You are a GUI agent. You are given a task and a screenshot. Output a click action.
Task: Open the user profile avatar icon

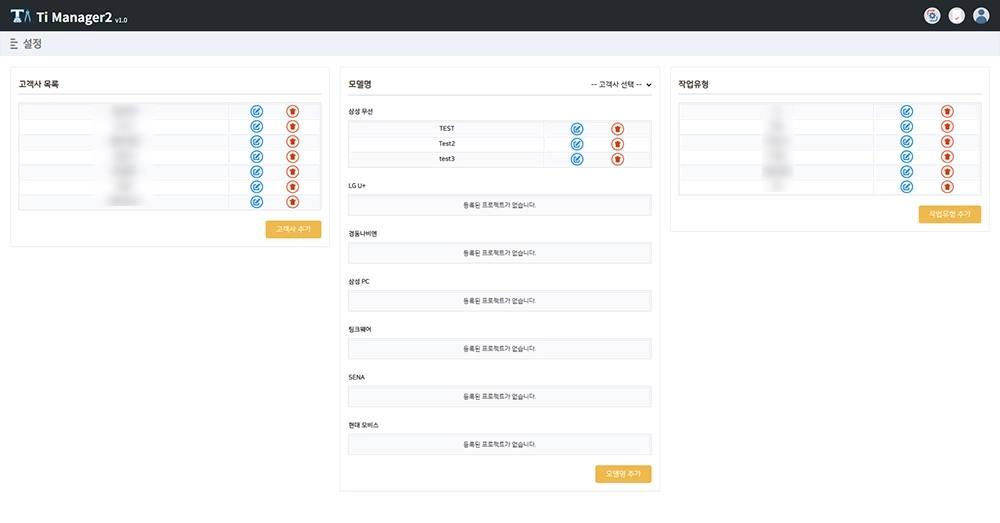click(981, 16)
